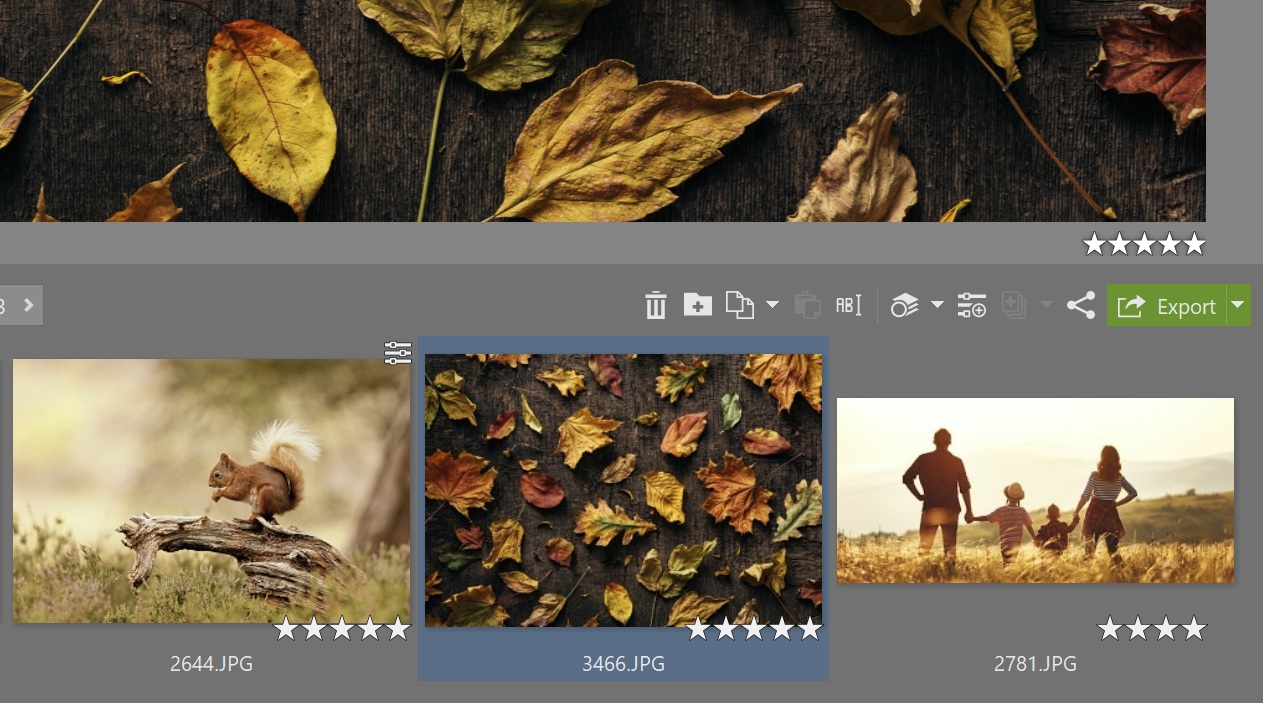Open the Export options dropdown arrow

pos(1239,305)
